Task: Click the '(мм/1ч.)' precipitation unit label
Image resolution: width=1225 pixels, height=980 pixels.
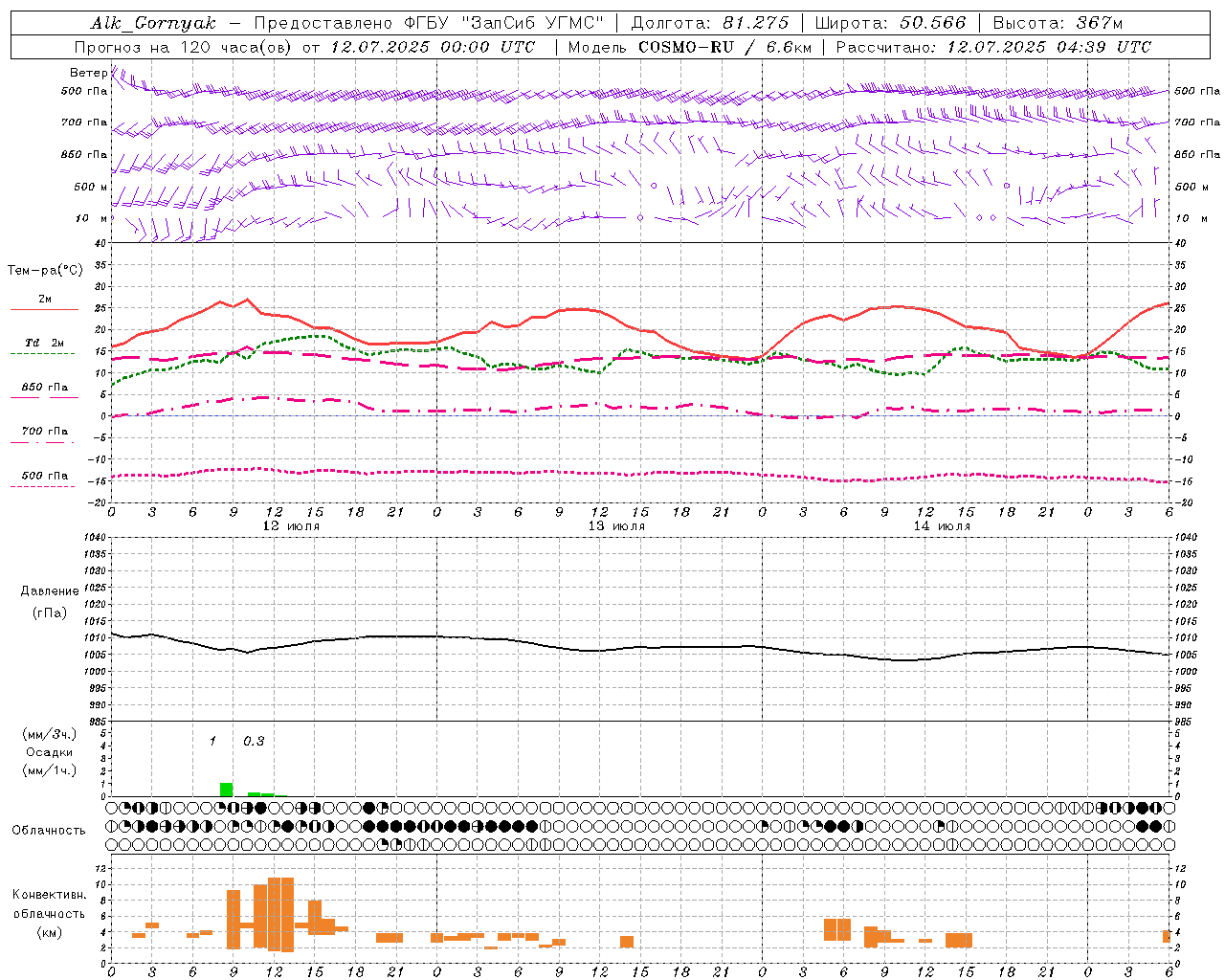Action: 49,770
